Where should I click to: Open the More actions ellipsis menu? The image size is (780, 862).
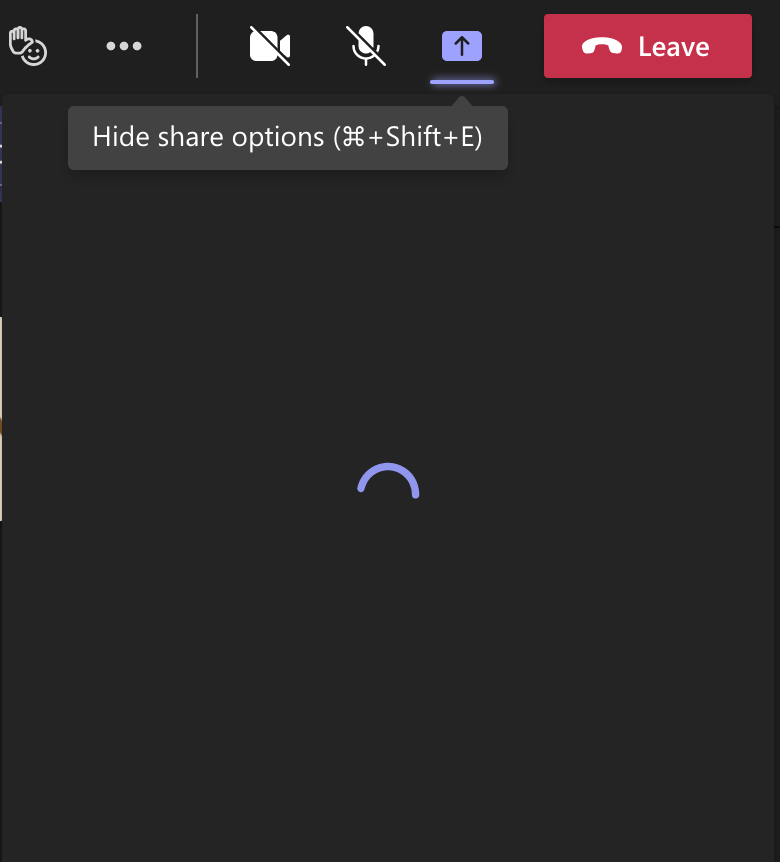124,46
